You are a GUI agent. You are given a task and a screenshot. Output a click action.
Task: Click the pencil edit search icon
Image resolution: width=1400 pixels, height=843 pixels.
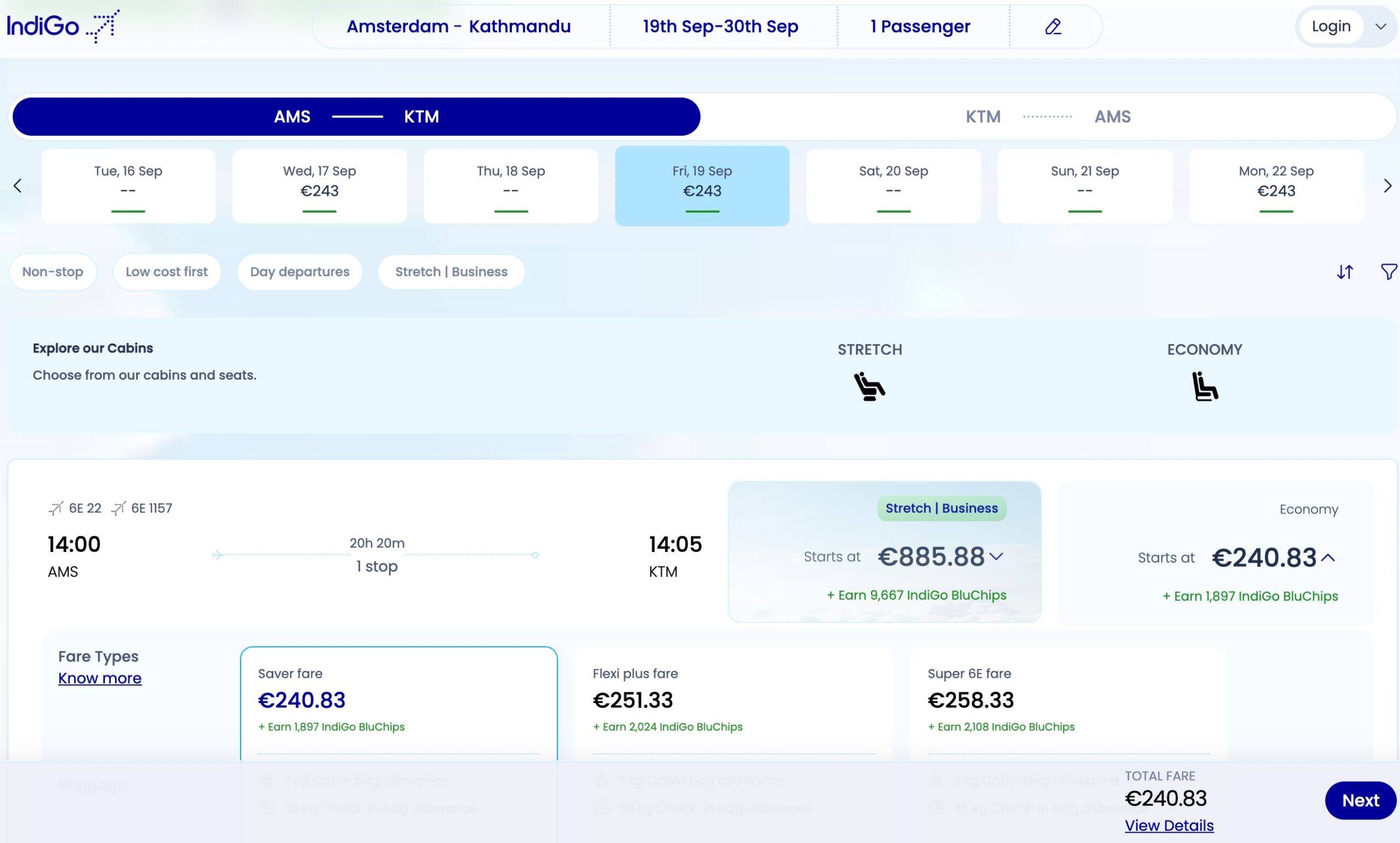pos(1053,27)
